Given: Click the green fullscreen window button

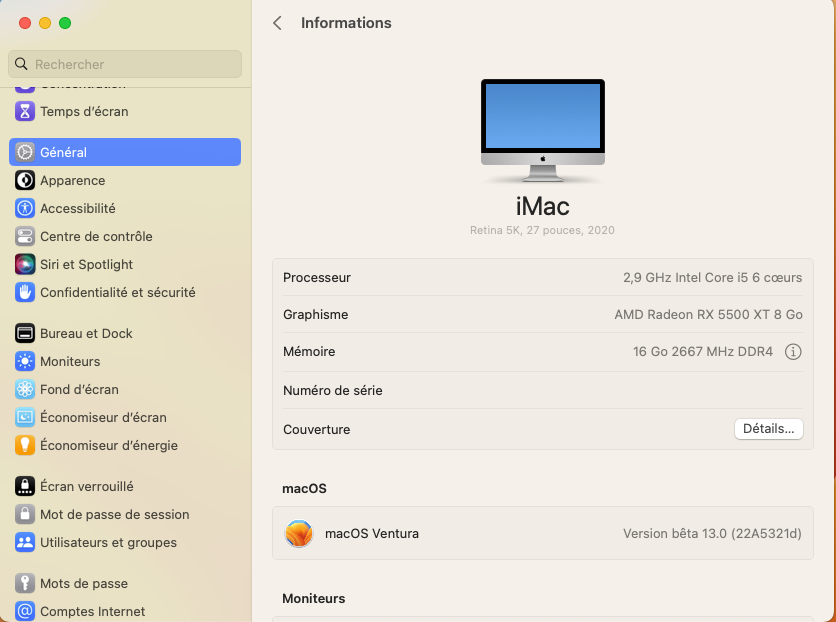Looking at the screenshot, I should point(65,23).
